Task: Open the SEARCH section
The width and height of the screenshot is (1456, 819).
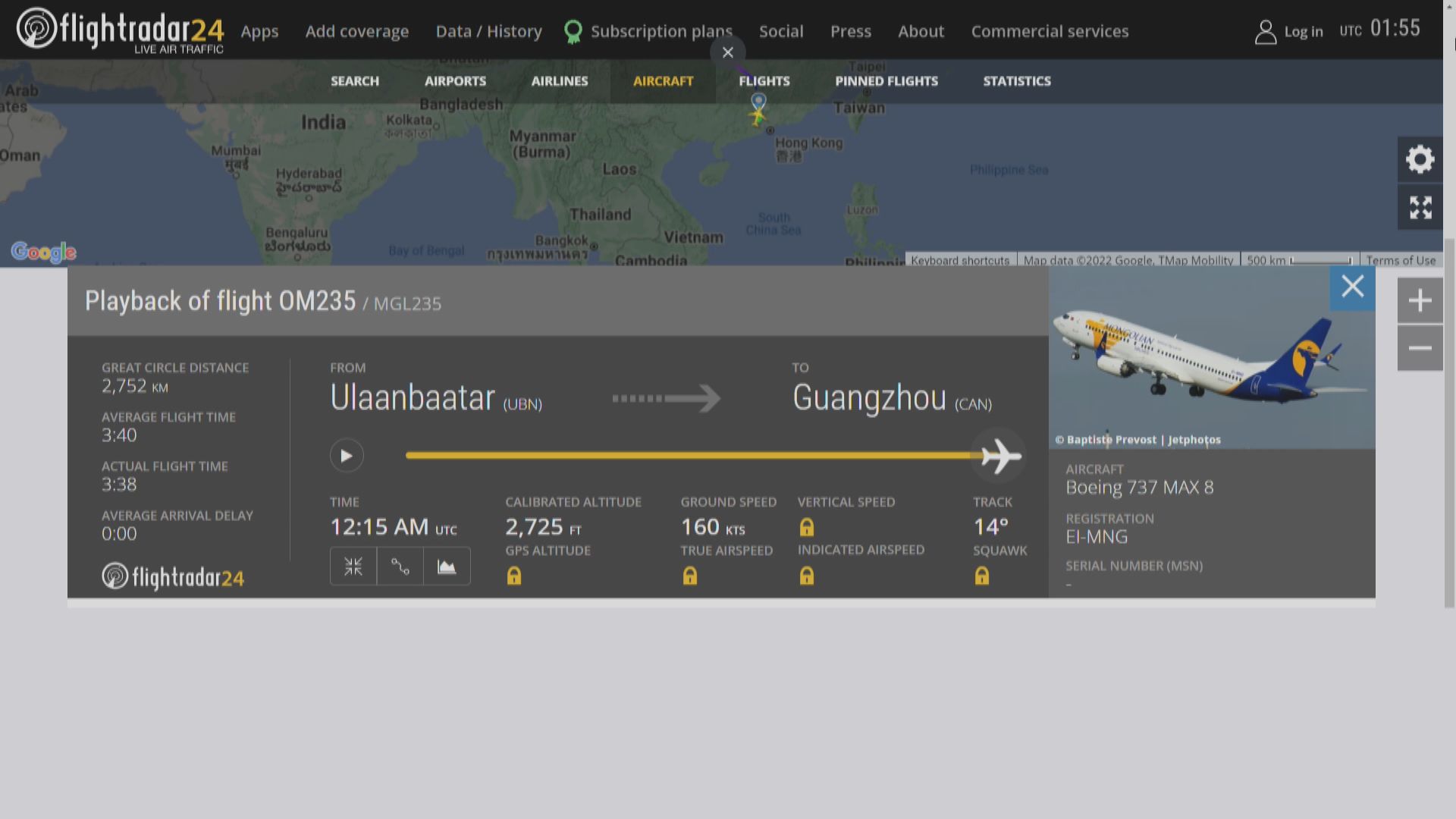Action: 354,80
